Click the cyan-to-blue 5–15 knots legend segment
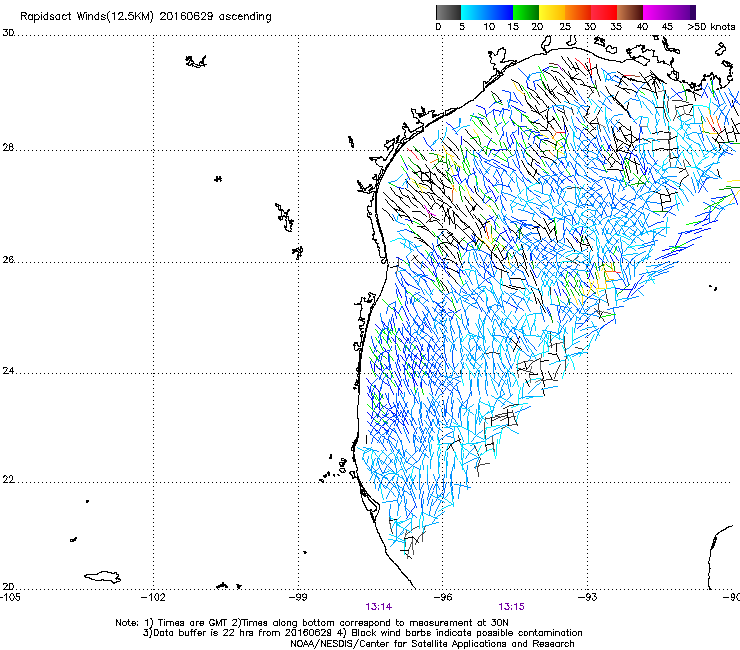 click(x=487, y=12)
